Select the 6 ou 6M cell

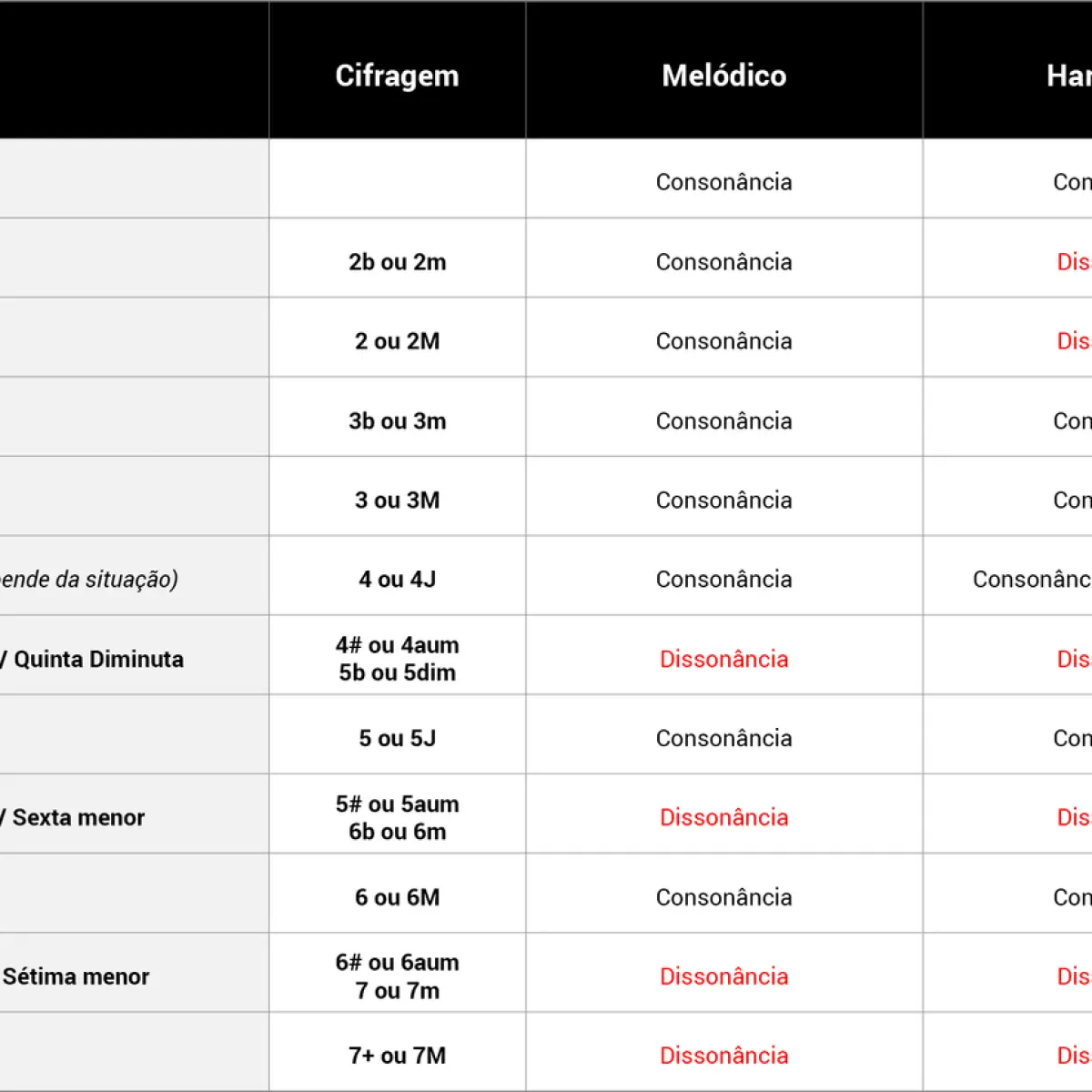coord(397,897)
